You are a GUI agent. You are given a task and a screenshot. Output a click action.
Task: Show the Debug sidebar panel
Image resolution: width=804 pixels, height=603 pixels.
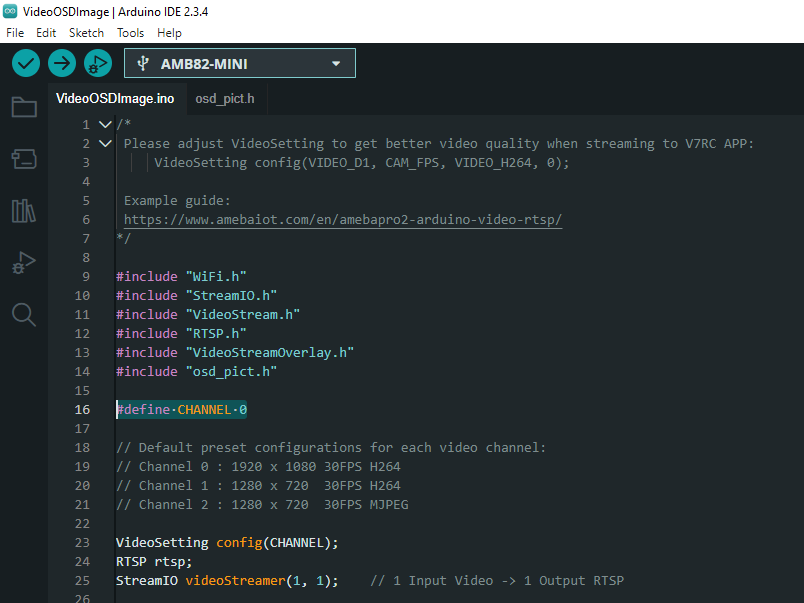pos(24,263)
